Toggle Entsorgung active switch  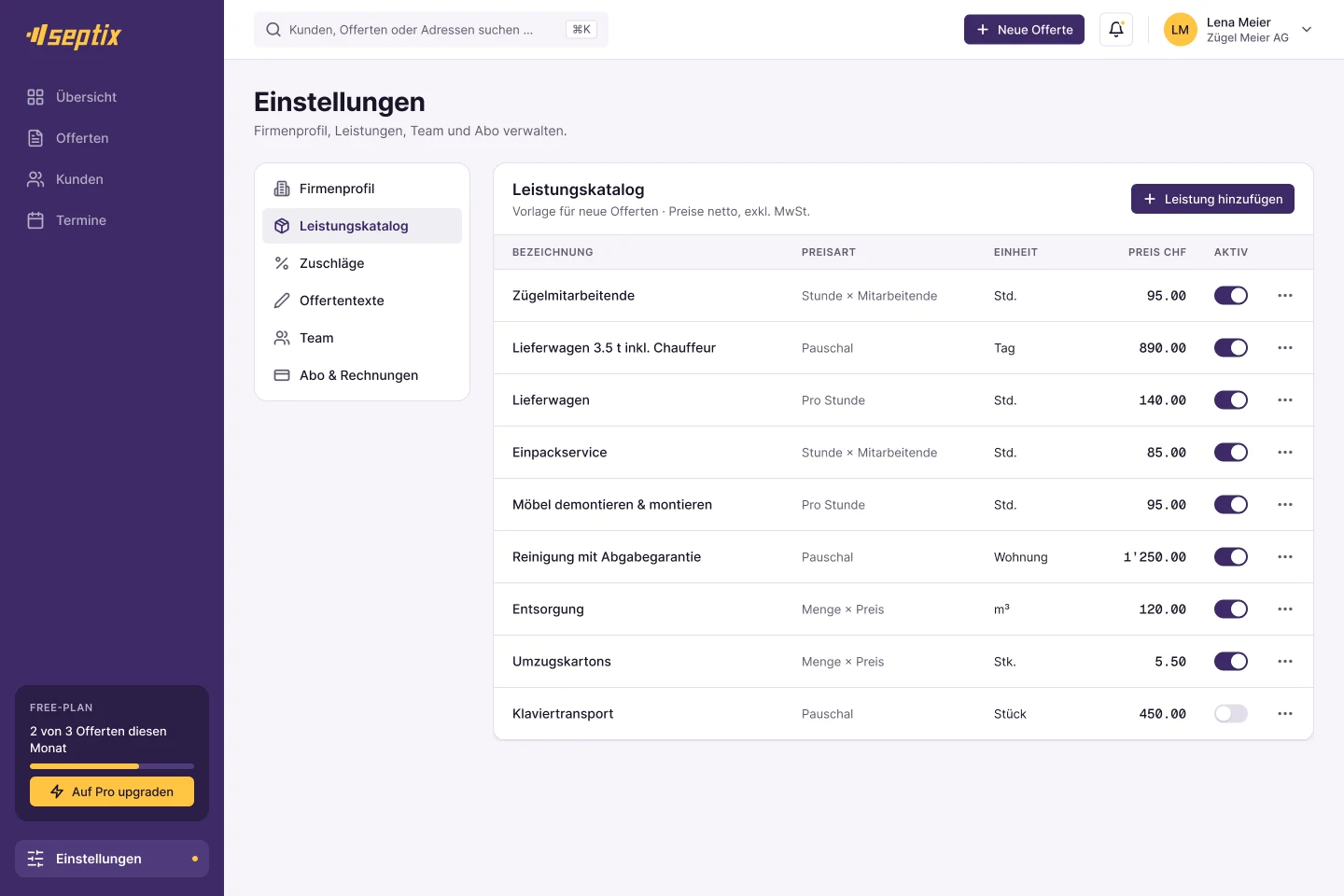click(x=1231, y=609)
